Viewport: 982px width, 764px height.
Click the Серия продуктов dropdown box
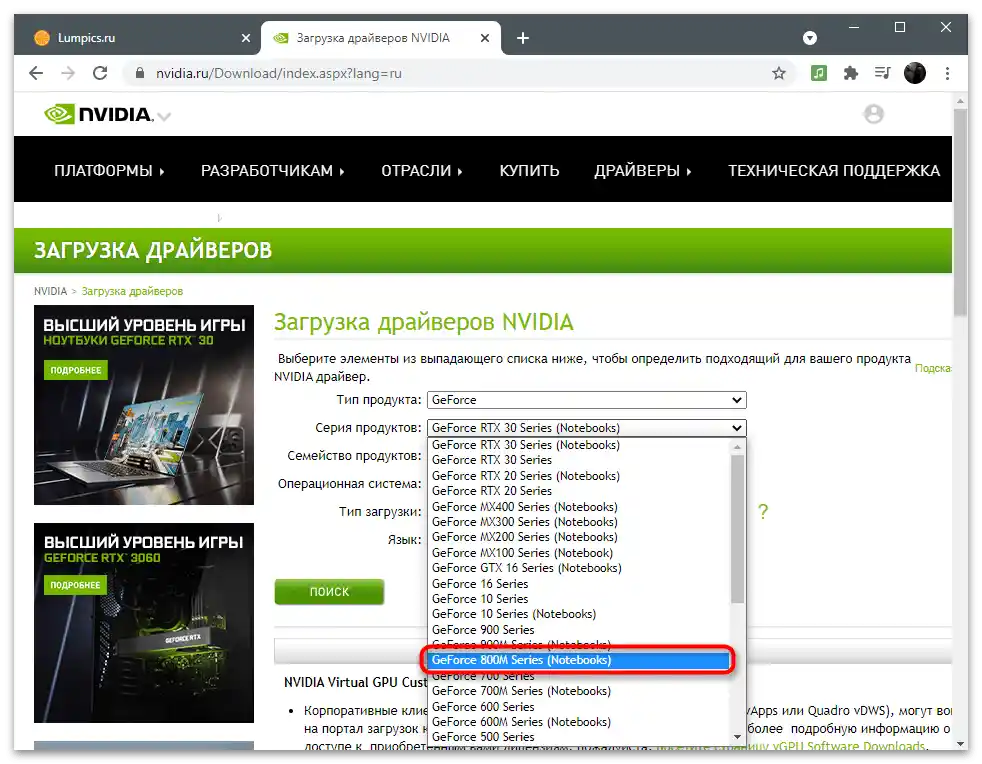click(x=587, y=428)
